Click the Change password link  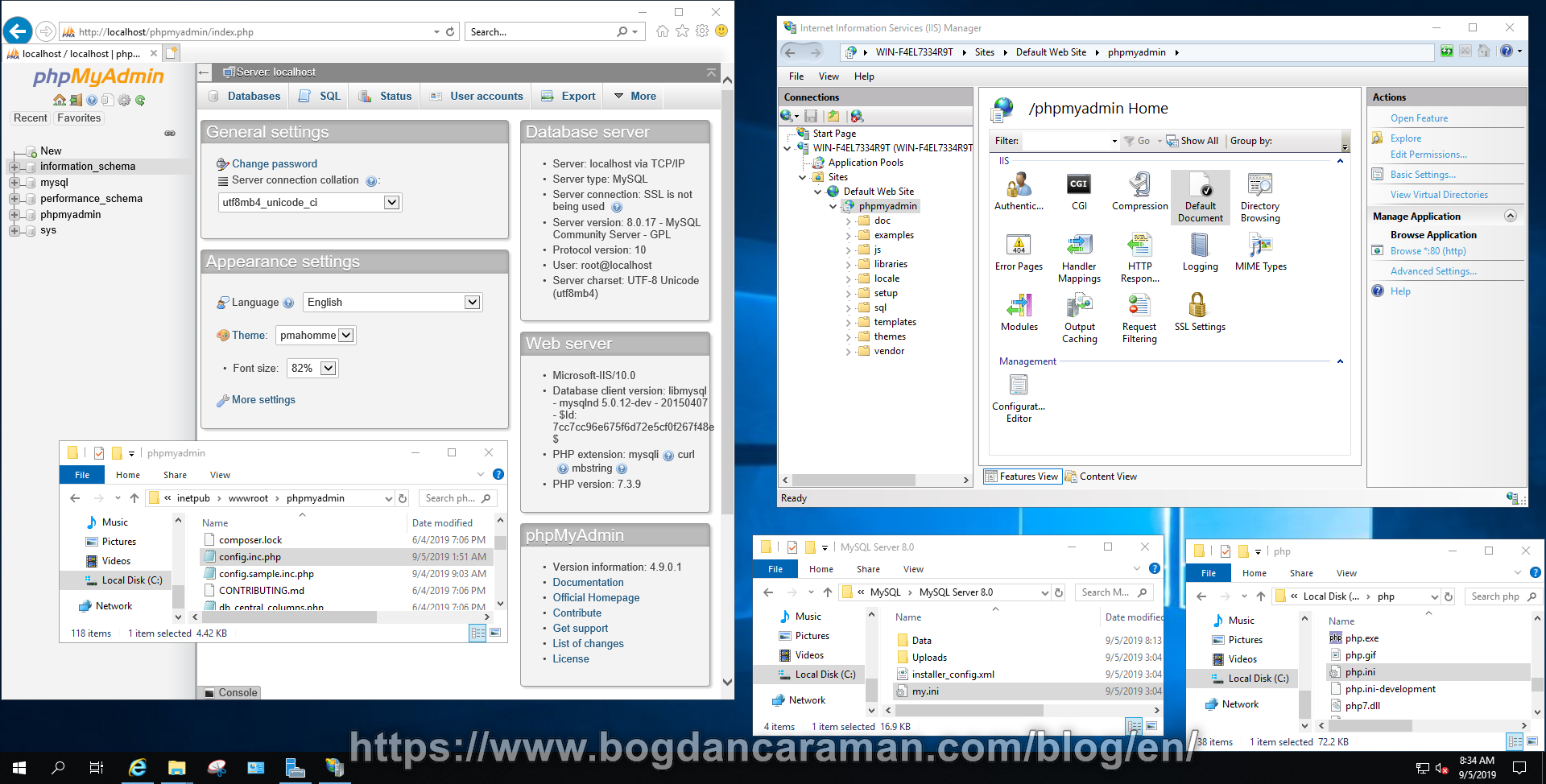pyautogui.click(x=275, y=163)
